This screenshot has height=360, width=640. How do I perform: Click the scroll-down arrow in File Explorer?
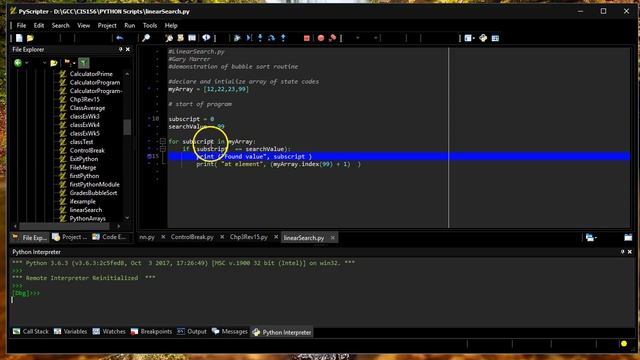[127, 218]
